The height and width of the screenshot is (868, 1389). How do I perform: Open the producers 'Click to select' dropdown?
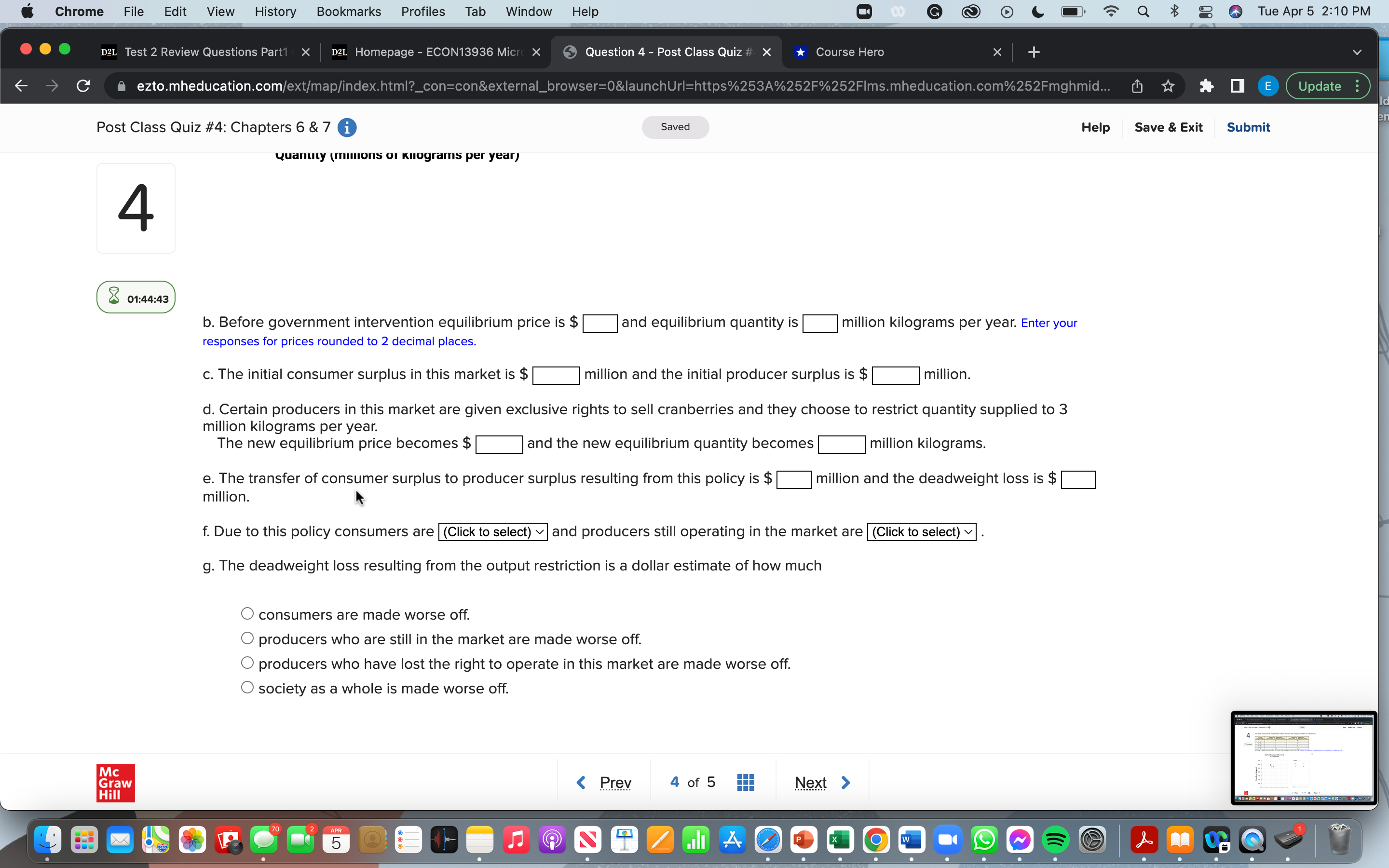(920, 531)
